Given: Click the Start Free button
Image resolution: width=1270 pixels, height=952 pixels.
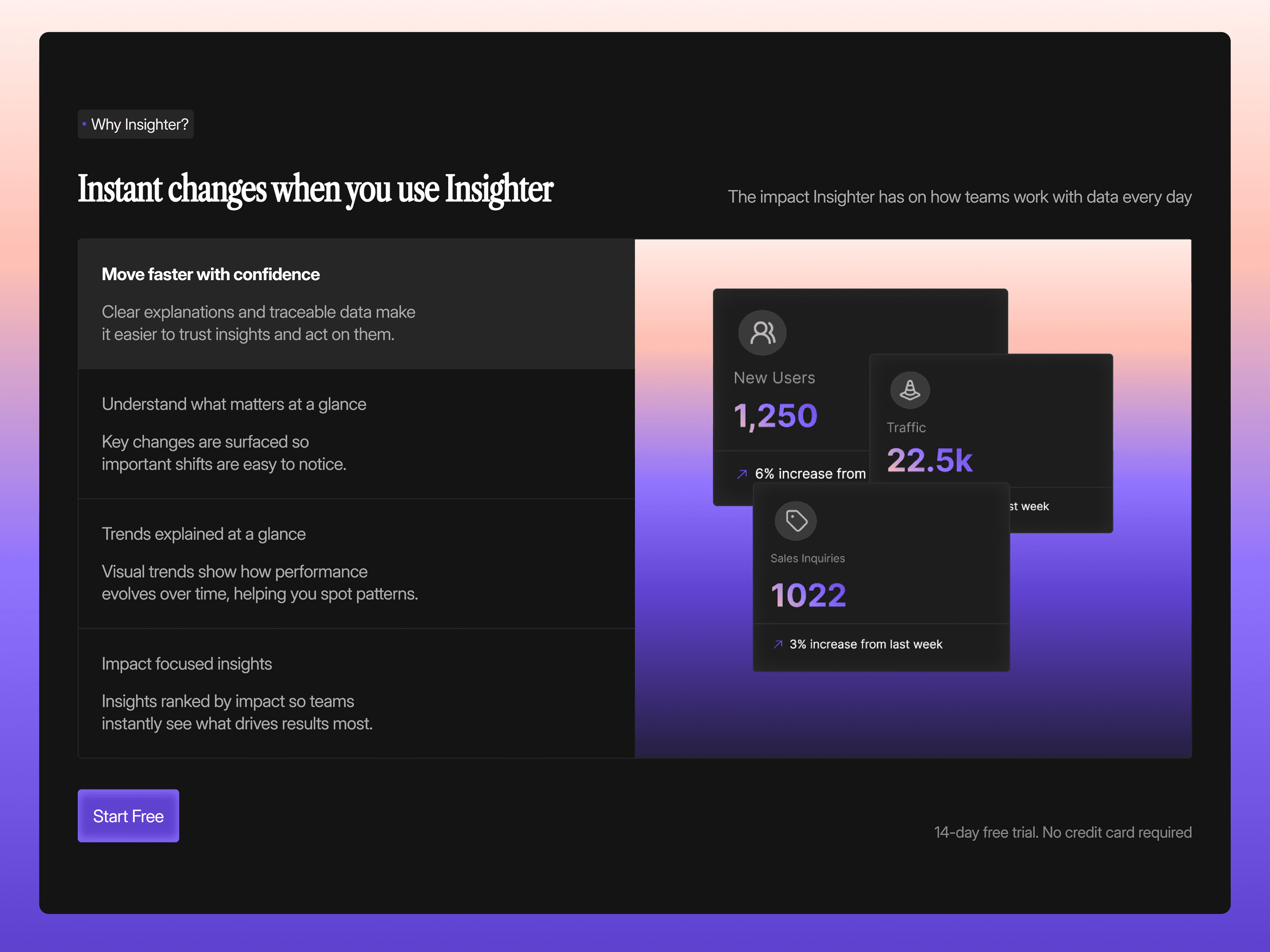Looking at the screenshot, I should 128,816.
